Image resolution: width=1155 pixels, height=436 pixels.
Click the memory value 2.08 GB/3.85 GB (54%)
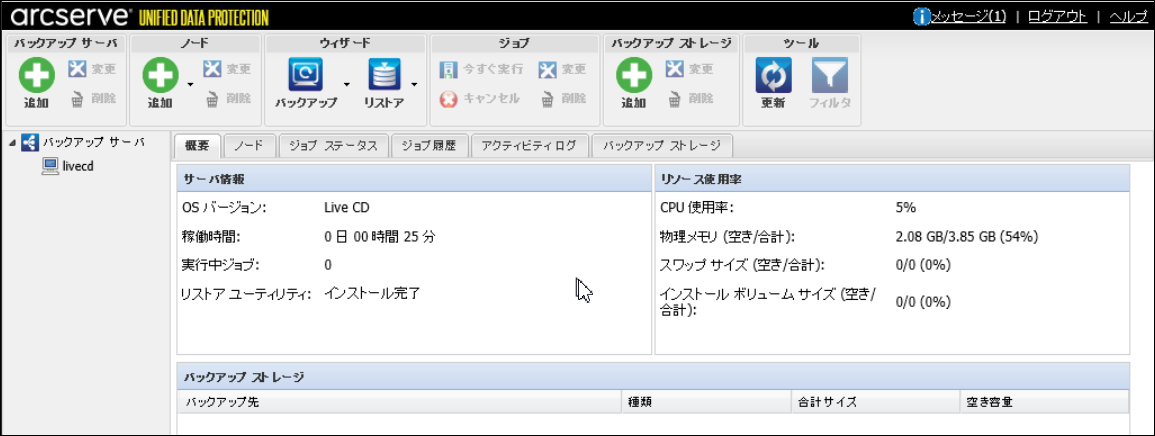pos(966,236)
